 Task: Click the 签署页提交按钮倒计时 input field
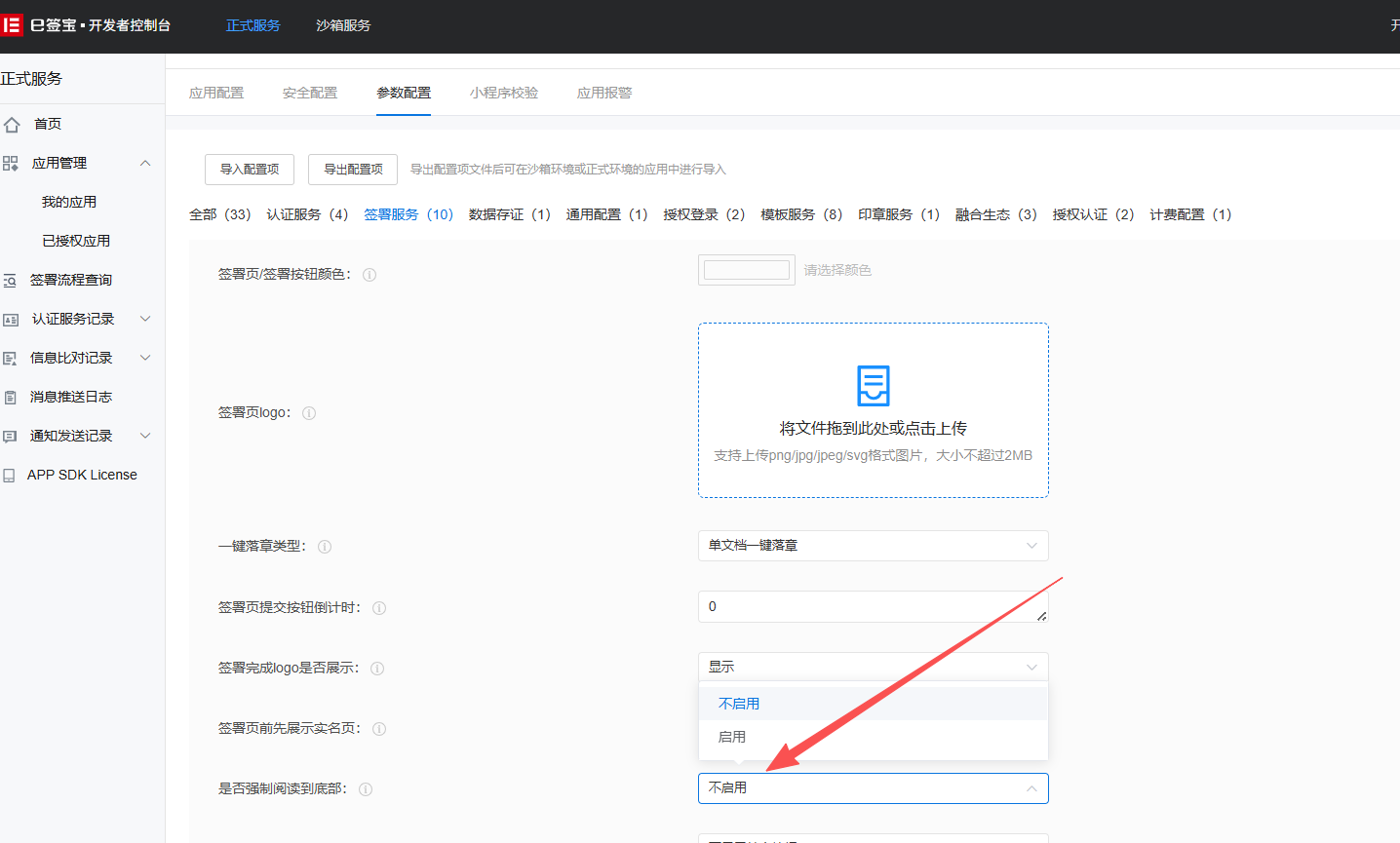pyautogui.click(x=874, y=606)
